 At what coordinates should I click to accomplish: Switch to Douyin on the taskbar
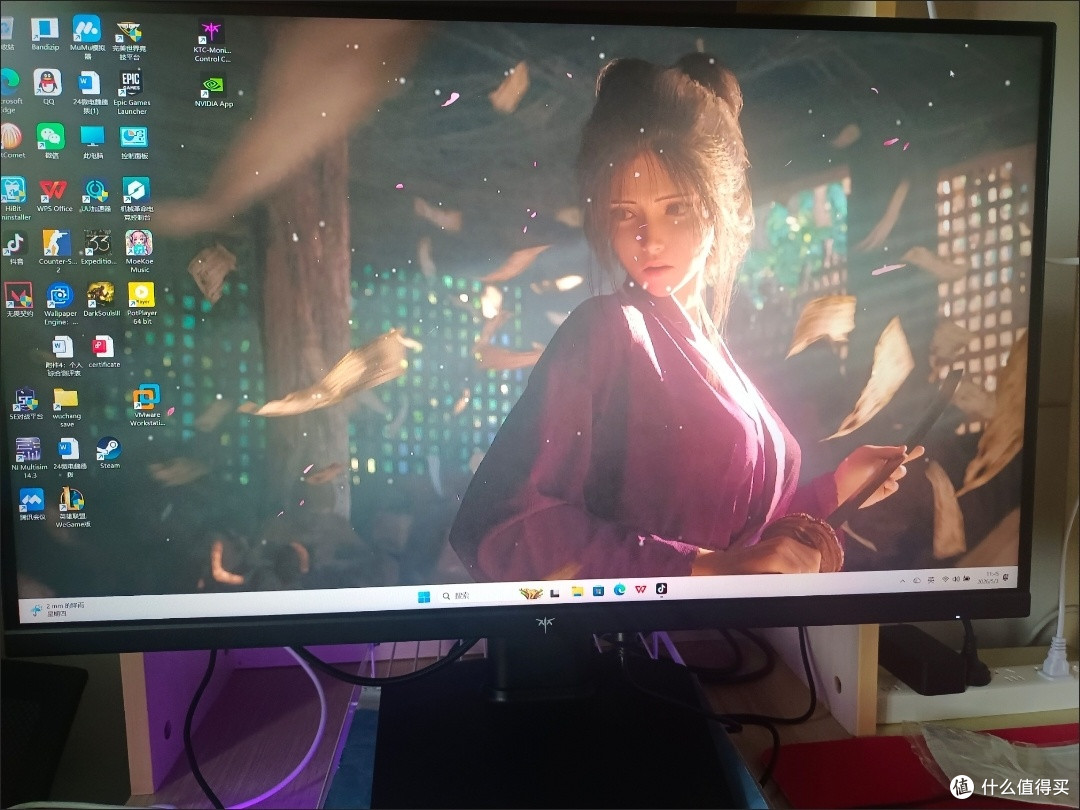coord(661,588)
